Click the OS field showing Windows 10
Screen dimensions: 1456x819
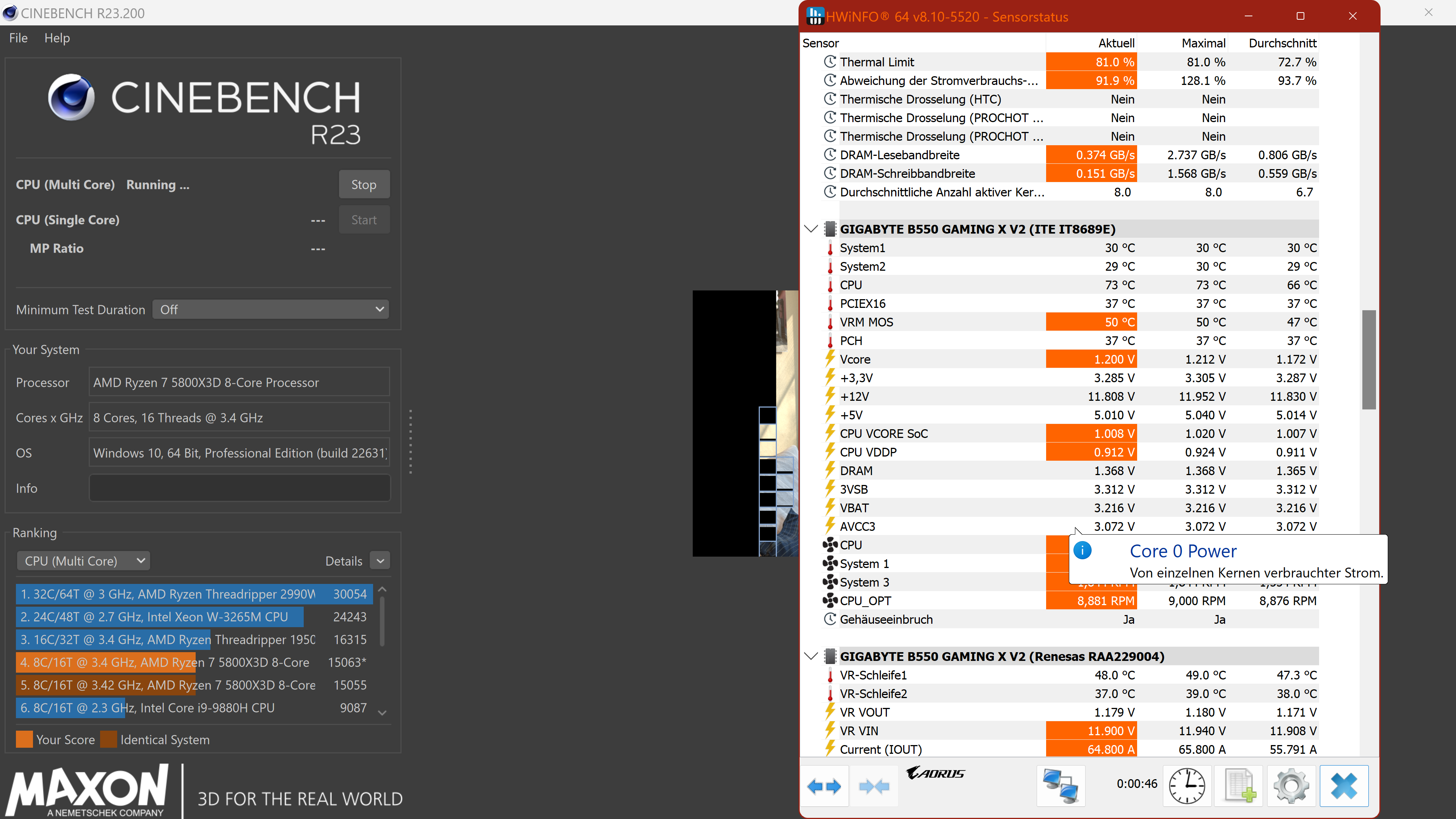point(240,453)
